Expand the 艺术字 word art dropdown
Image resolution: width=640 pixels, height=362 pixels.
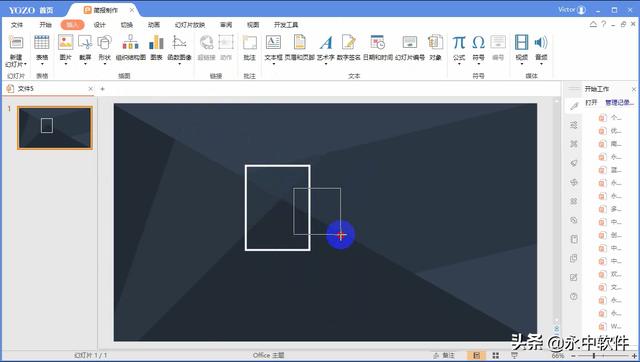click(x=325, y=64)
